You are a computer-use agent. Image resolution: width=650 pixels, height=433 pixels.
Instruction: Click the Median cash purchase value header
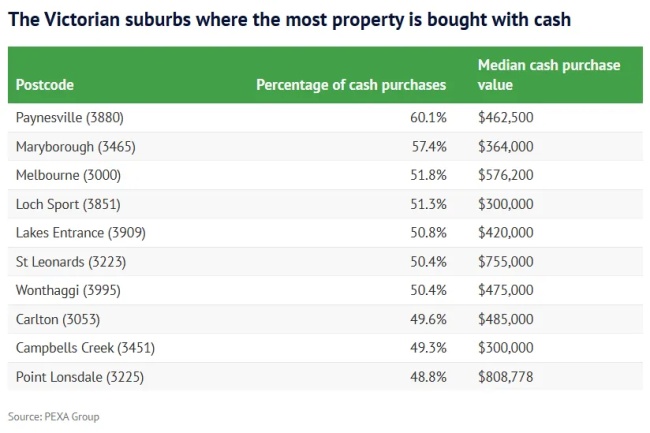[x=548, y=75]
